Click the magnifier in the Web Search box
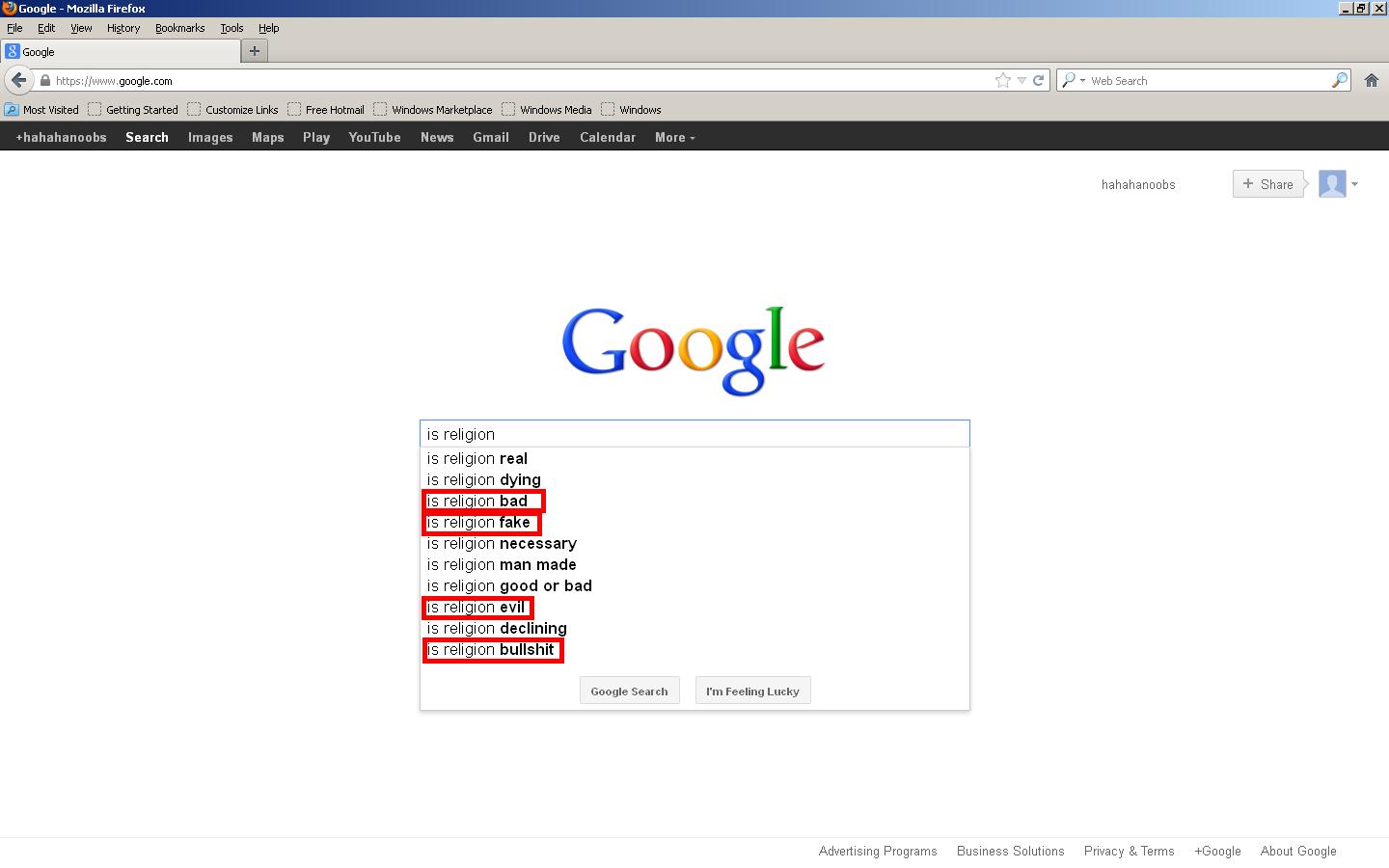Image resolution: width=1389 pixels, height=868 pixels. pyautogui.click(x=1340, y=80)
